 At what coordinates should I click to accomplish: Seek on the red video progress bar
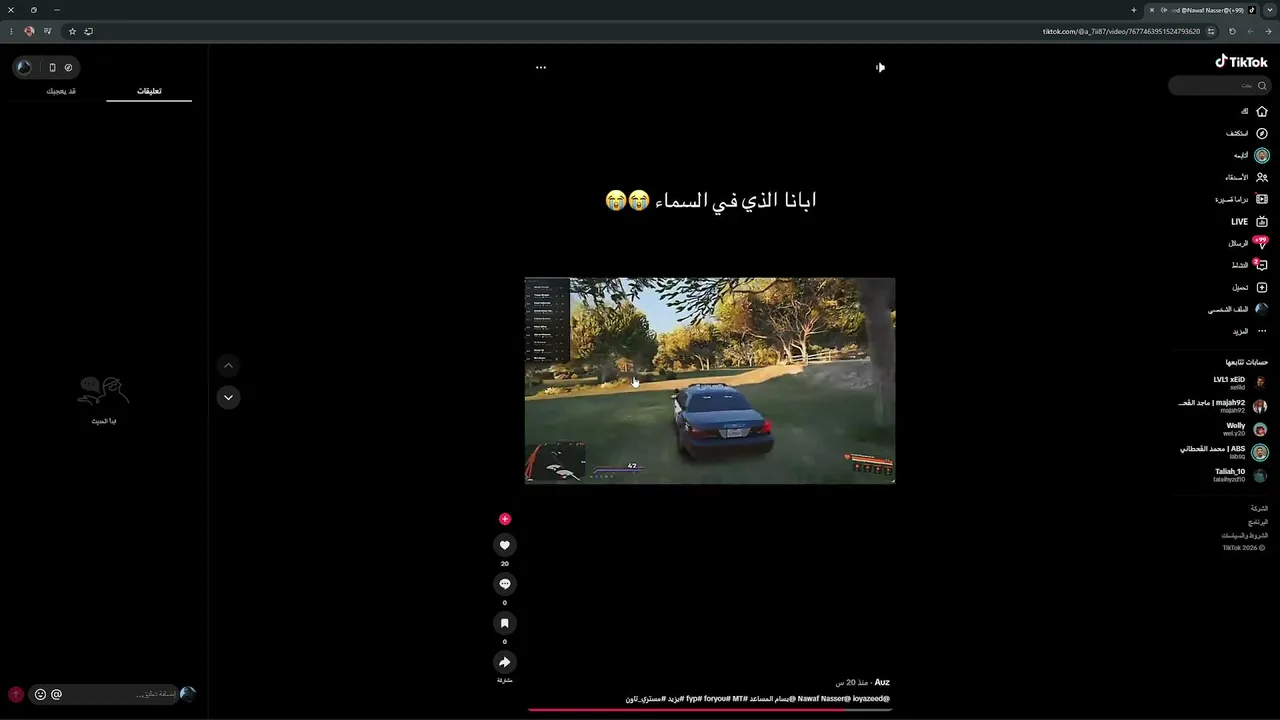tap(710, 710)
